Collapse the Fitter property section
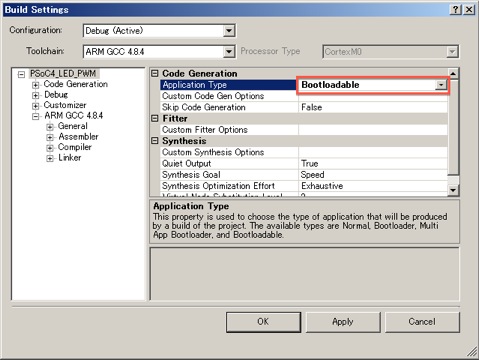Viewport: 479px width, 360px height. [x=155, y=118]
